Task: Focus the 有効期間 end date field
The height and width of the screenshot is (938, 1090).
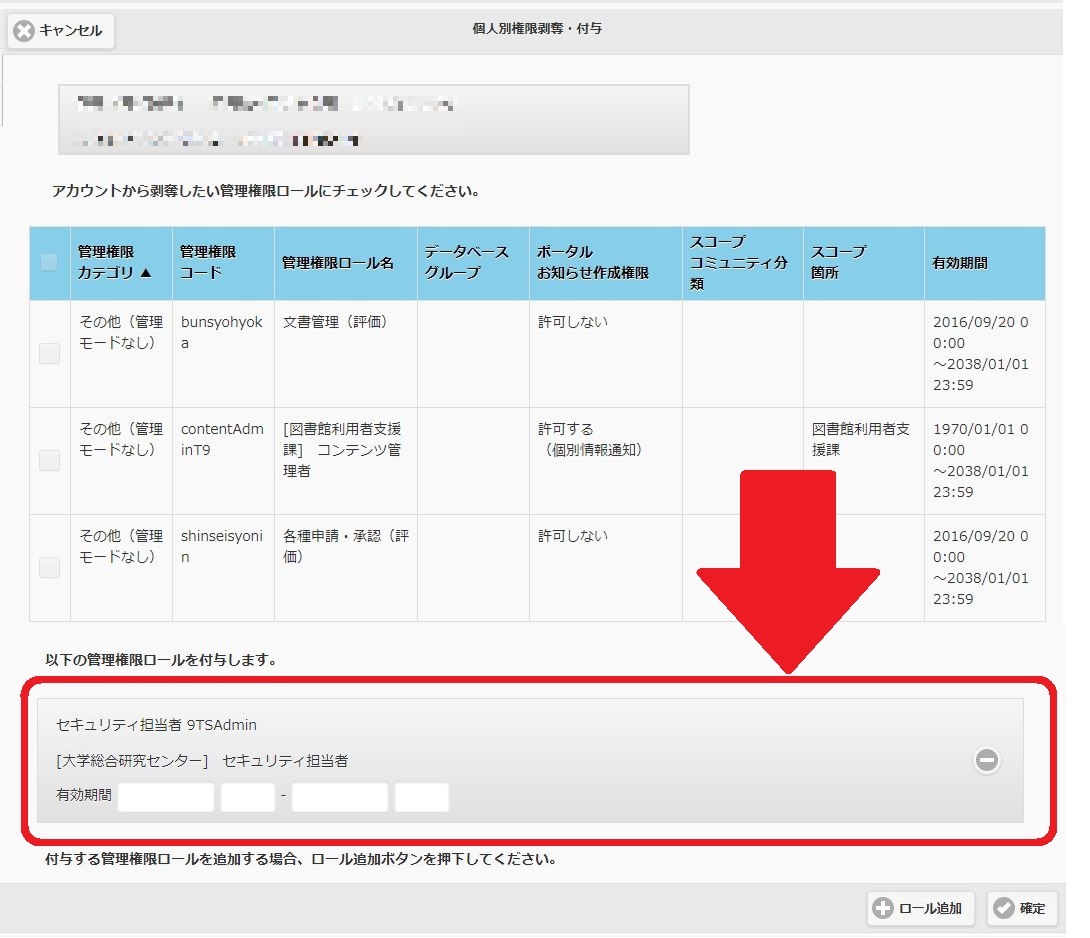Action: tap(340, 797)
